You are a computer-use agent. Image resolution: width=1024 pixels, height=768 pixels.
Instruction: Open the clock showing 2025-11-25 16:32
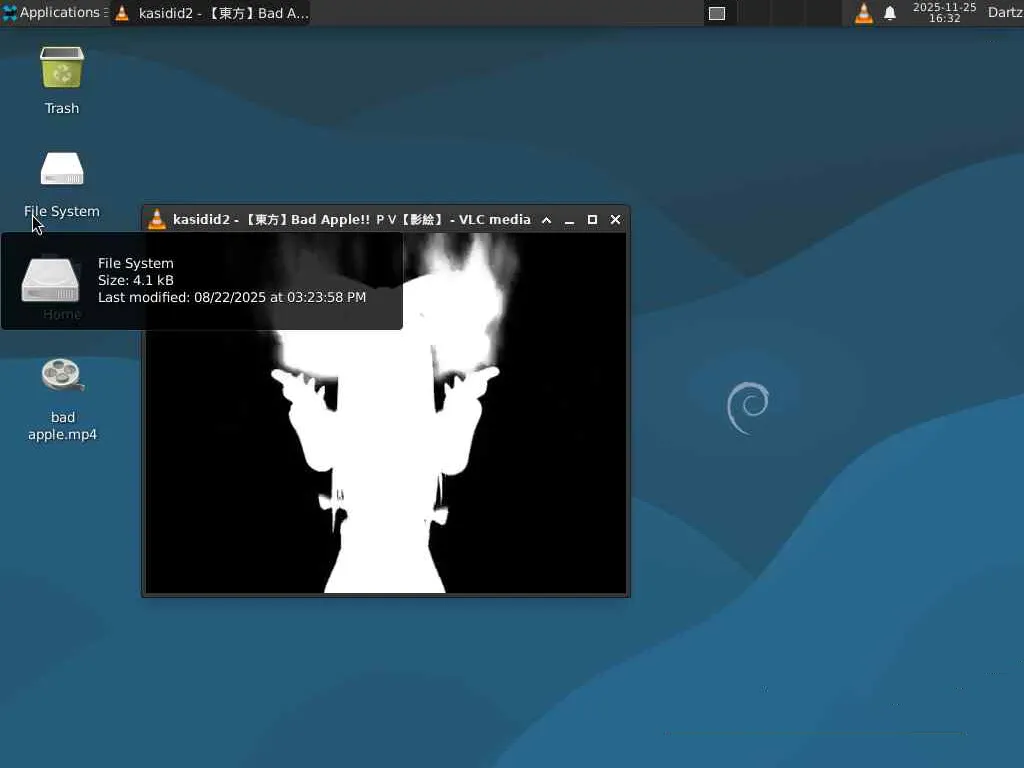pyautogui.click(x=944, y=12)
